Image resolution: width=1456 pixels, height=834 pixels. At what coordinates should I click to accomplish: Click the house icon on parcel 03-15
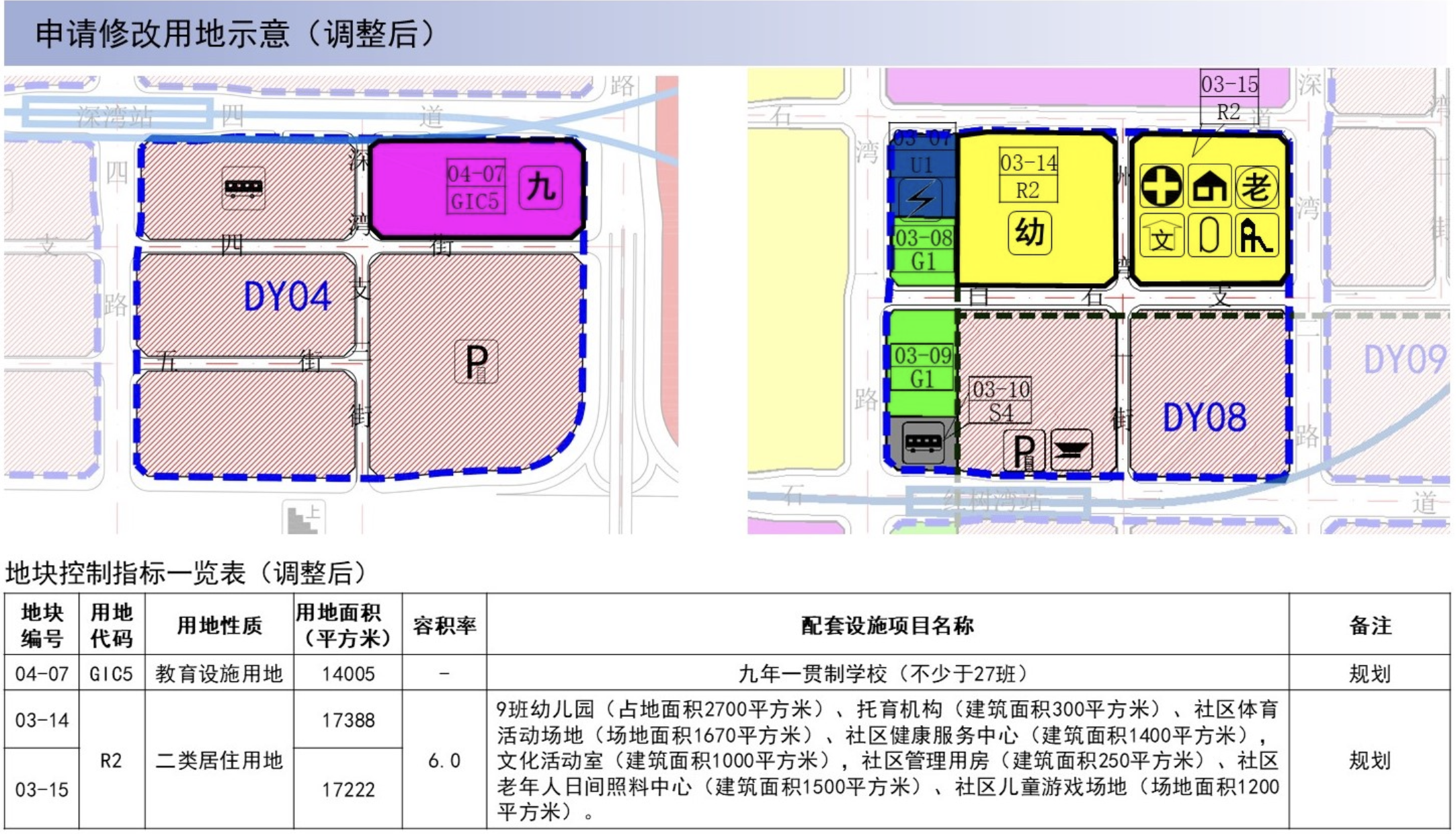1209,186
